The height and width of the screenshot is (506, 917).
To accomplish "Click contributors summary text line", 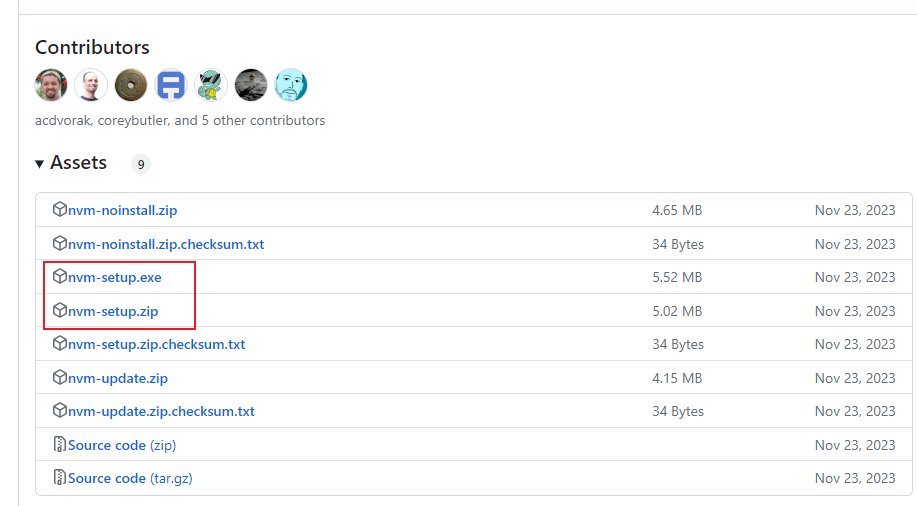I will click(x=180, y=121).
